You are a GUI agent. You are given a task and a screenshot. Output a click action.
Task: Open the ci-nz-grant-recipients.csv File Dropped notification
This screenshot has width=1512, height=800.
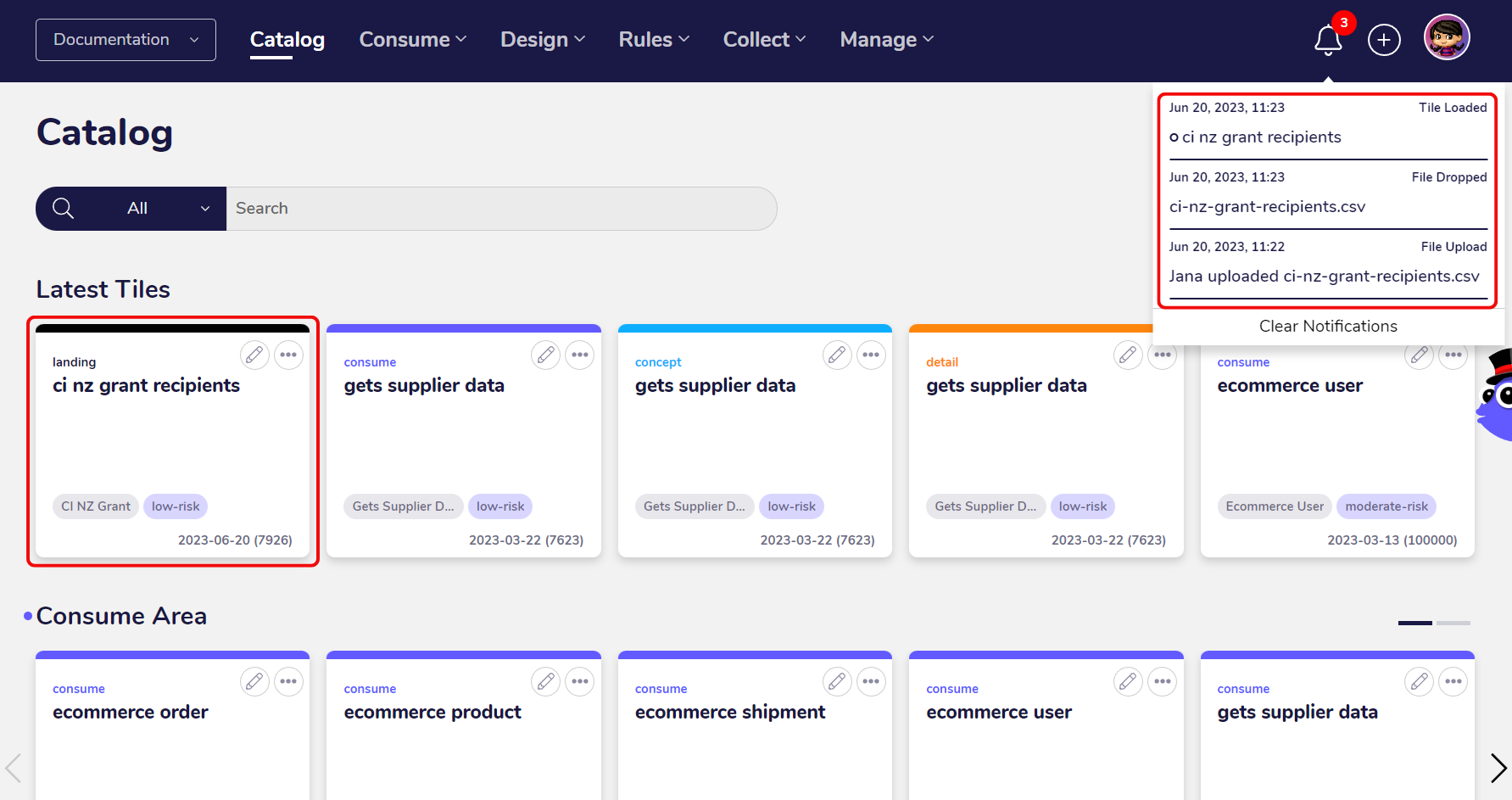(x=1328, y=196)
